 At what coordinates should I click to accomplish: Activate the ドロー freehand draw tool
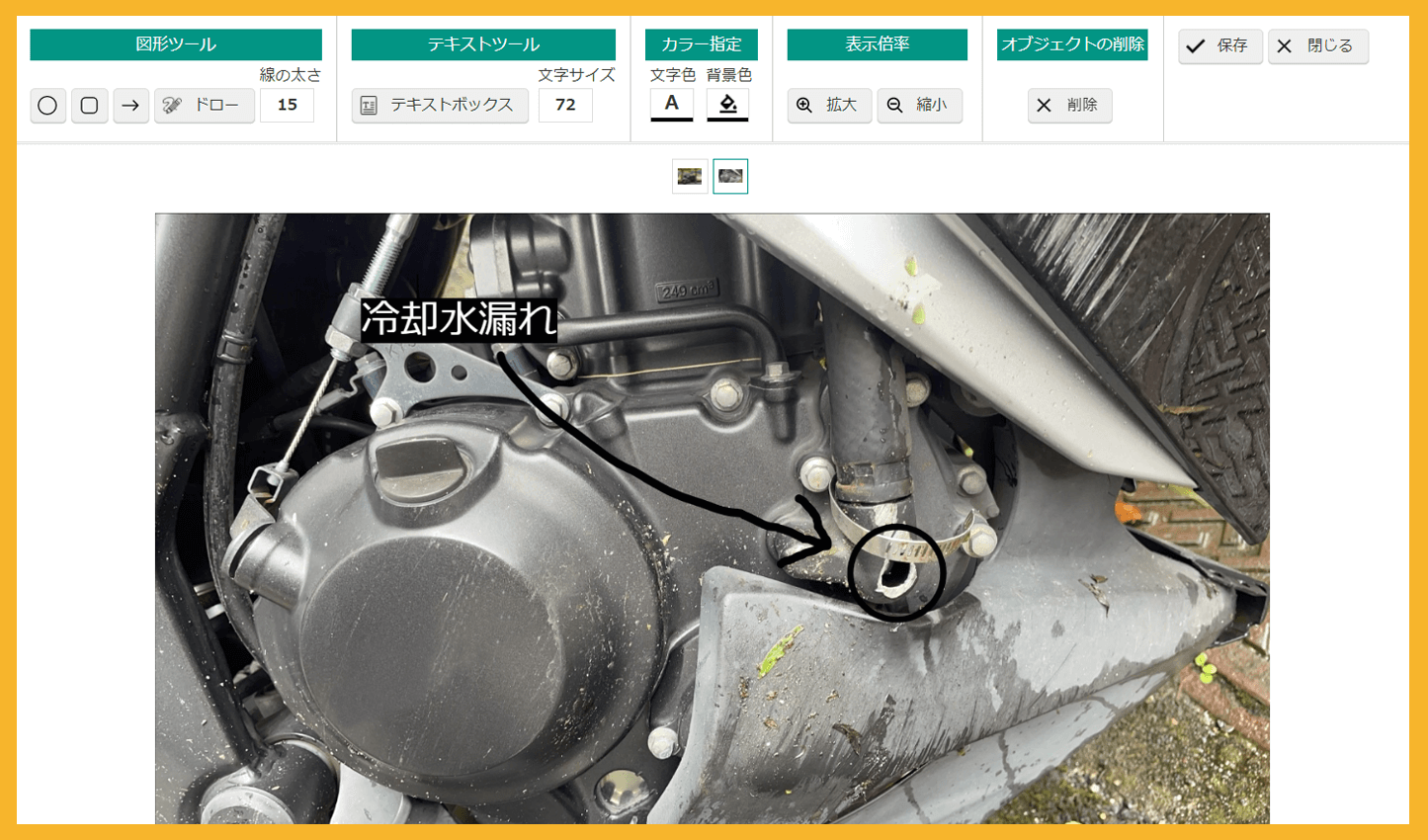tap(205, 105)
